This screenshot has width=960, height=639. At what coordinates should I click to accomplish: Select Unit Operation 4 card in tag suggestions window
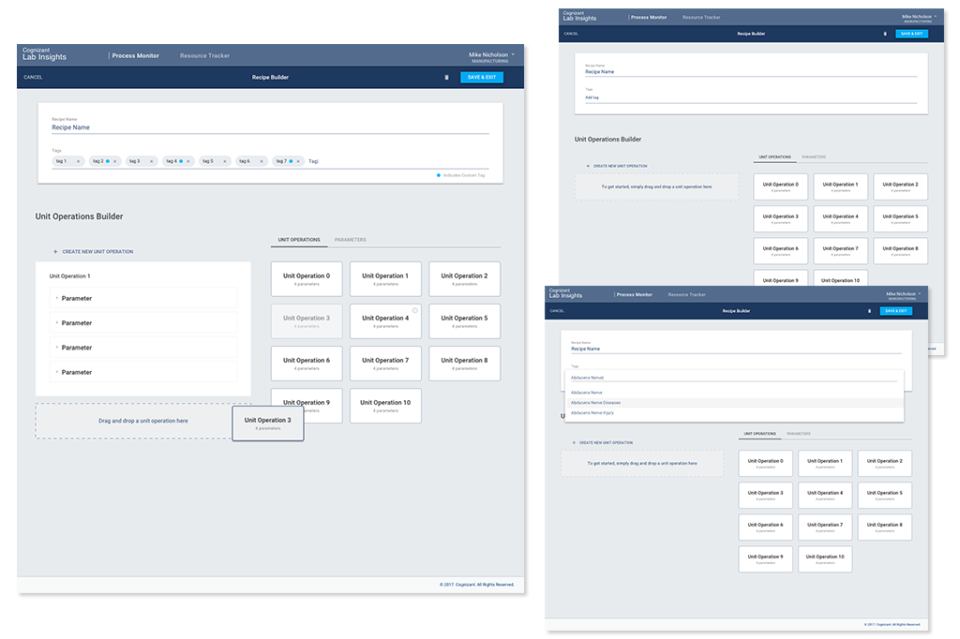tap(825, 496)
